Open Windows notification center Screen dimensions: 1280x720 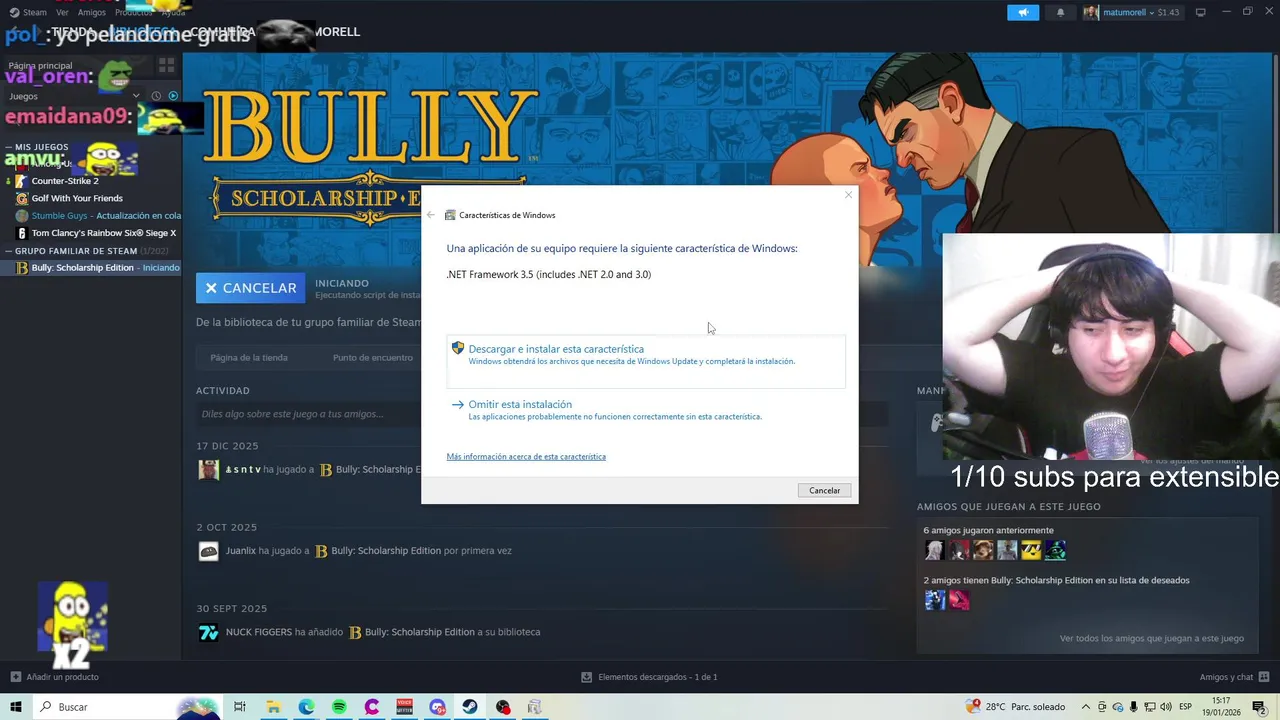coord(1259,707)
